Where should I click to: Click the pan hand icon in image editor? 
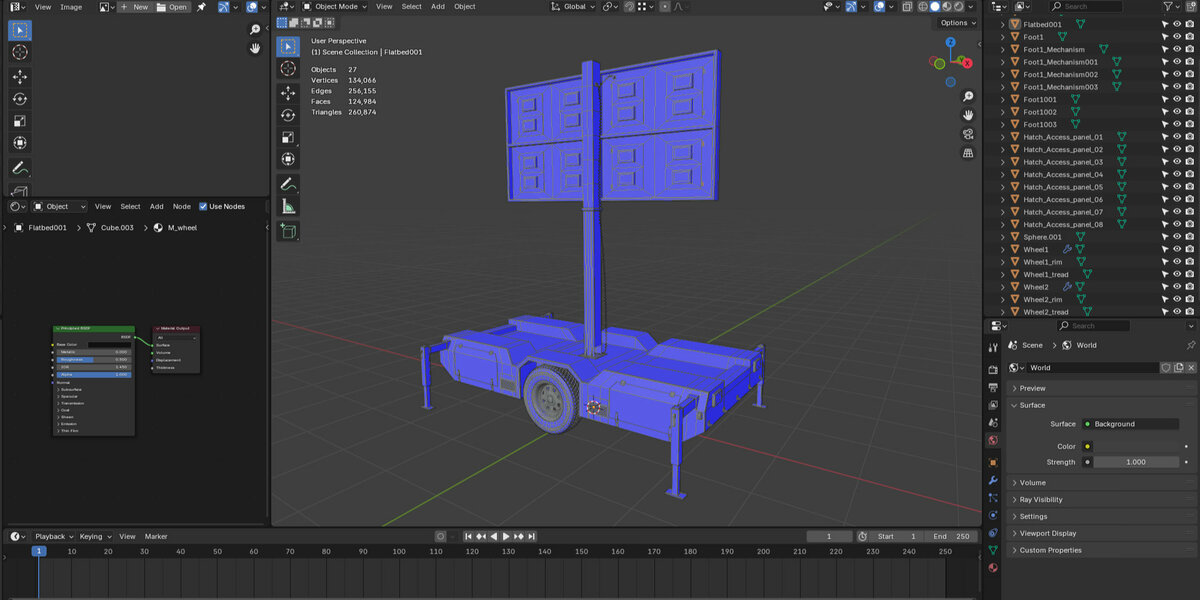[x=255, y=47]
